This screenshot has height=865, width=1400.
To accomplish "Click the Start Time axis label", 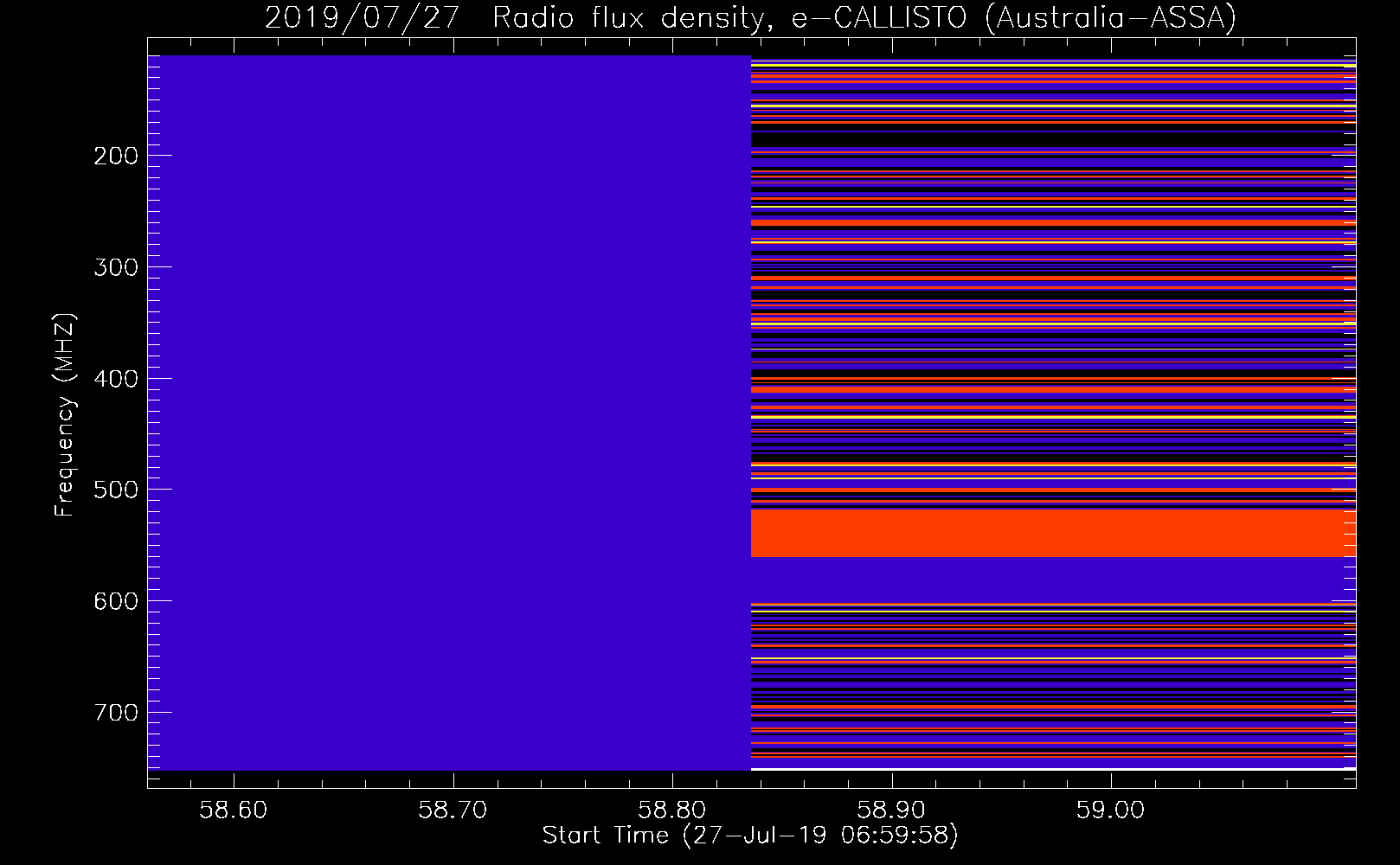I will [x=750, y=836].
